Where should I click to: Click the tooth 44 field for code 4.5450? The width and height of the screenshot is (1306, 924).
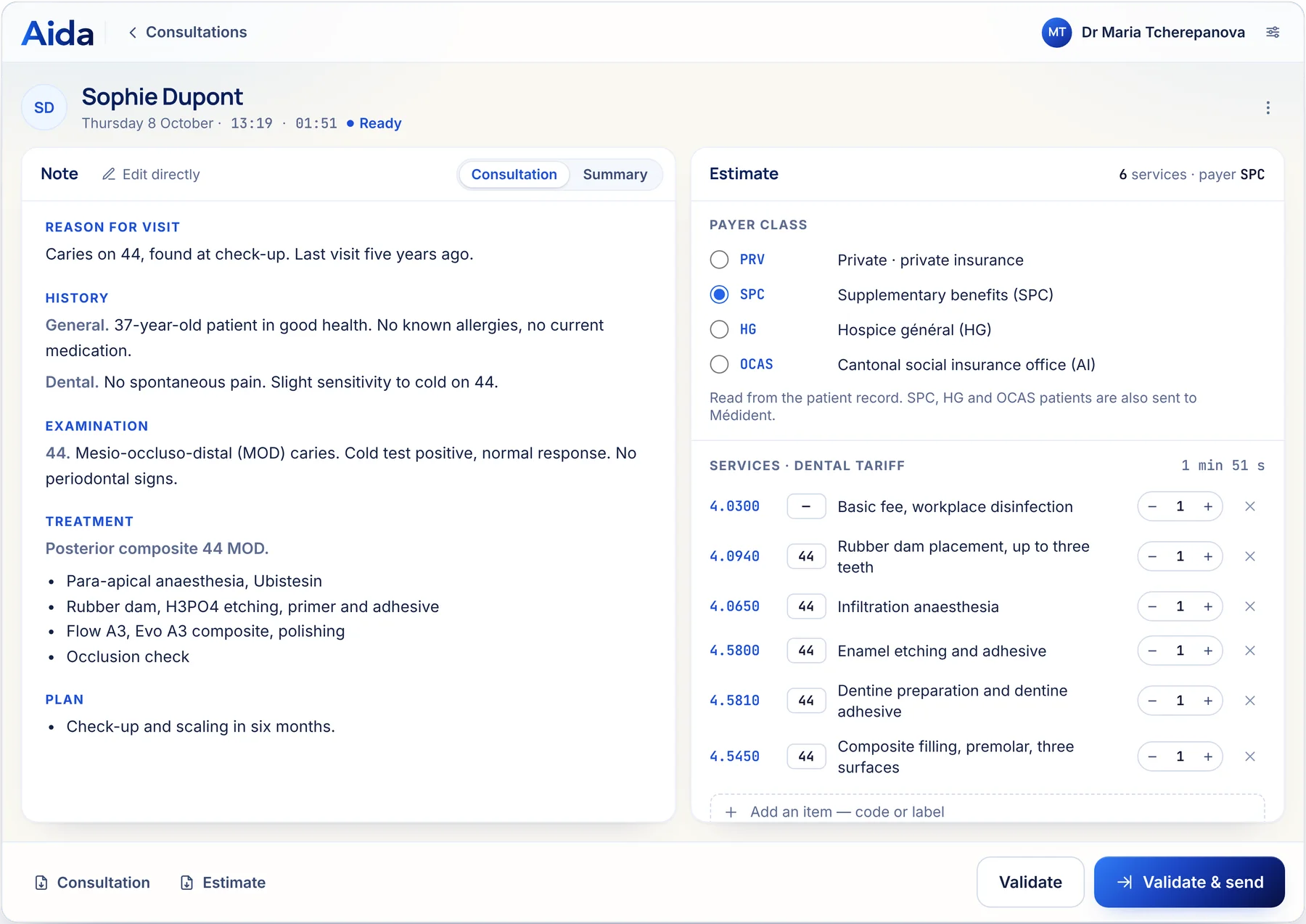806,756
